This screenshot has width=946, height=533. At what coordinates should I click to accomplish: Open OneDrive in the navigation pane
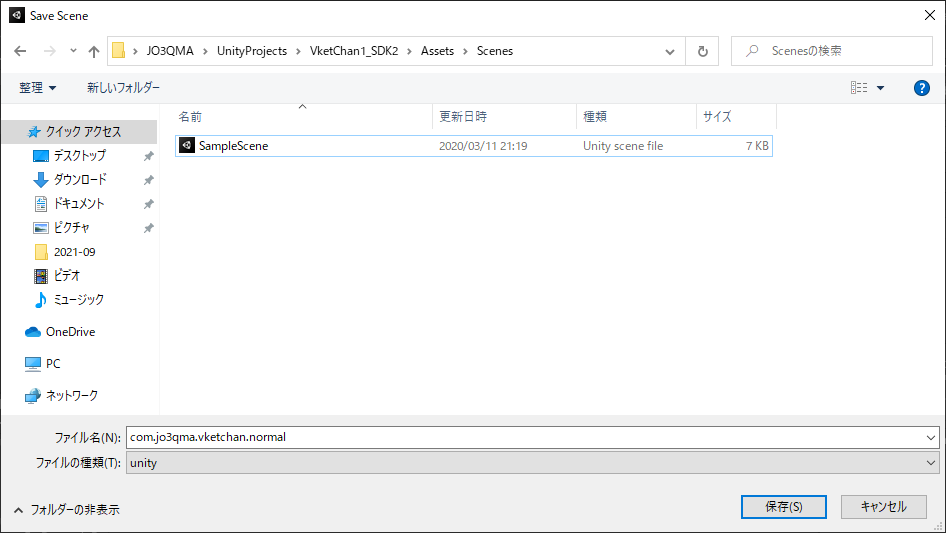pyautogui.click(x=70, y=332)
